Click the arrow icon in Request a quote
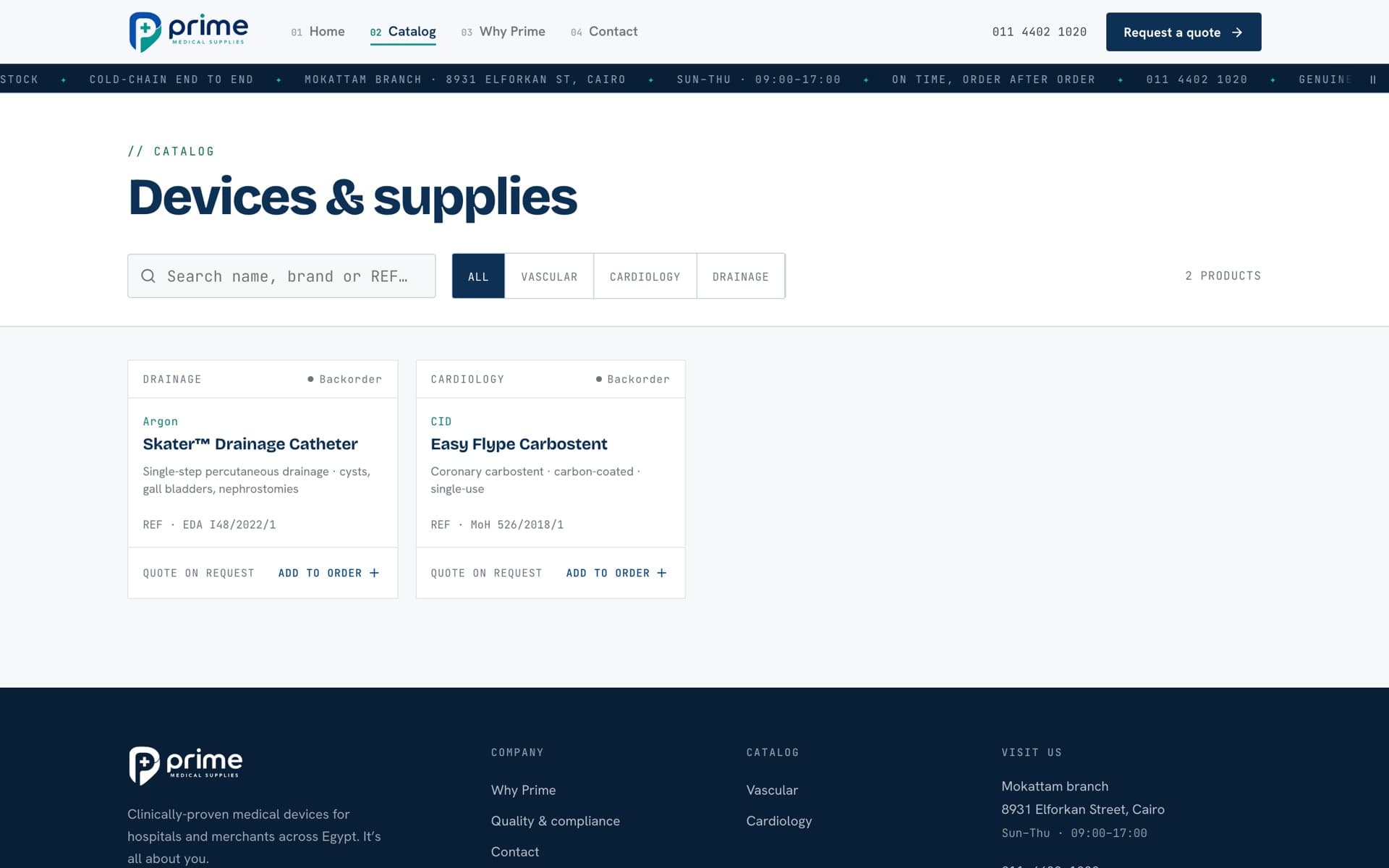 click(x=1237, y=33)
